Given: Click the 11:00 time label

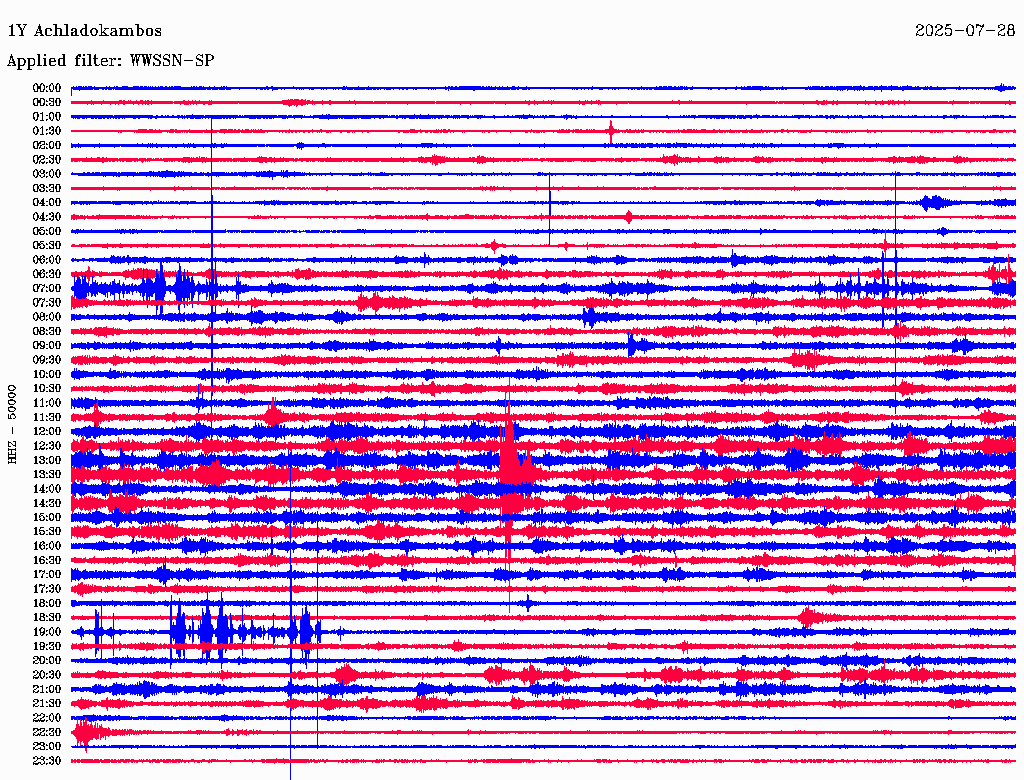Looking at the screenshot, I should pyautogui.click(x=47, y=402).
